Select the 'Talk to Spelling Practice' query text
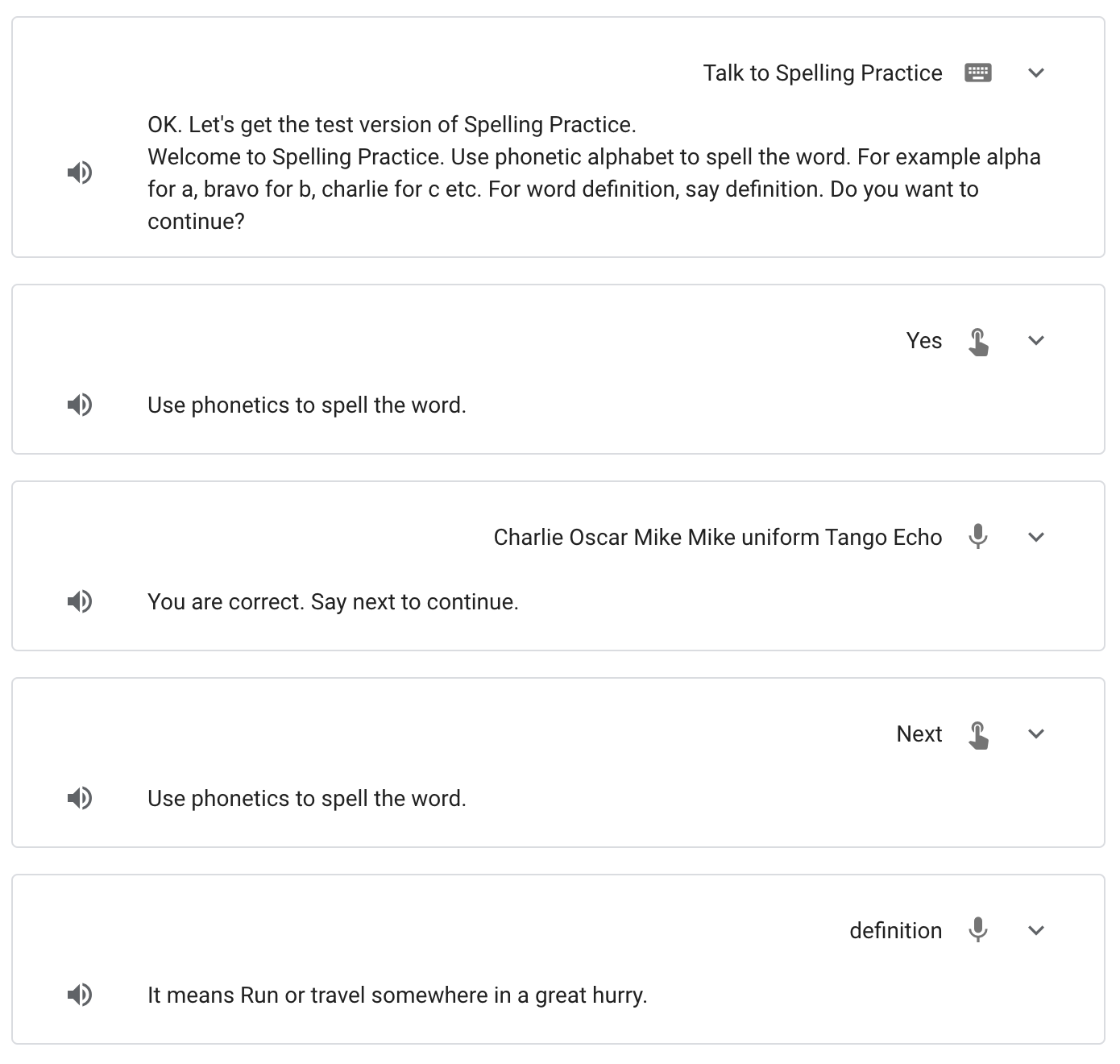 pos(822,73)
